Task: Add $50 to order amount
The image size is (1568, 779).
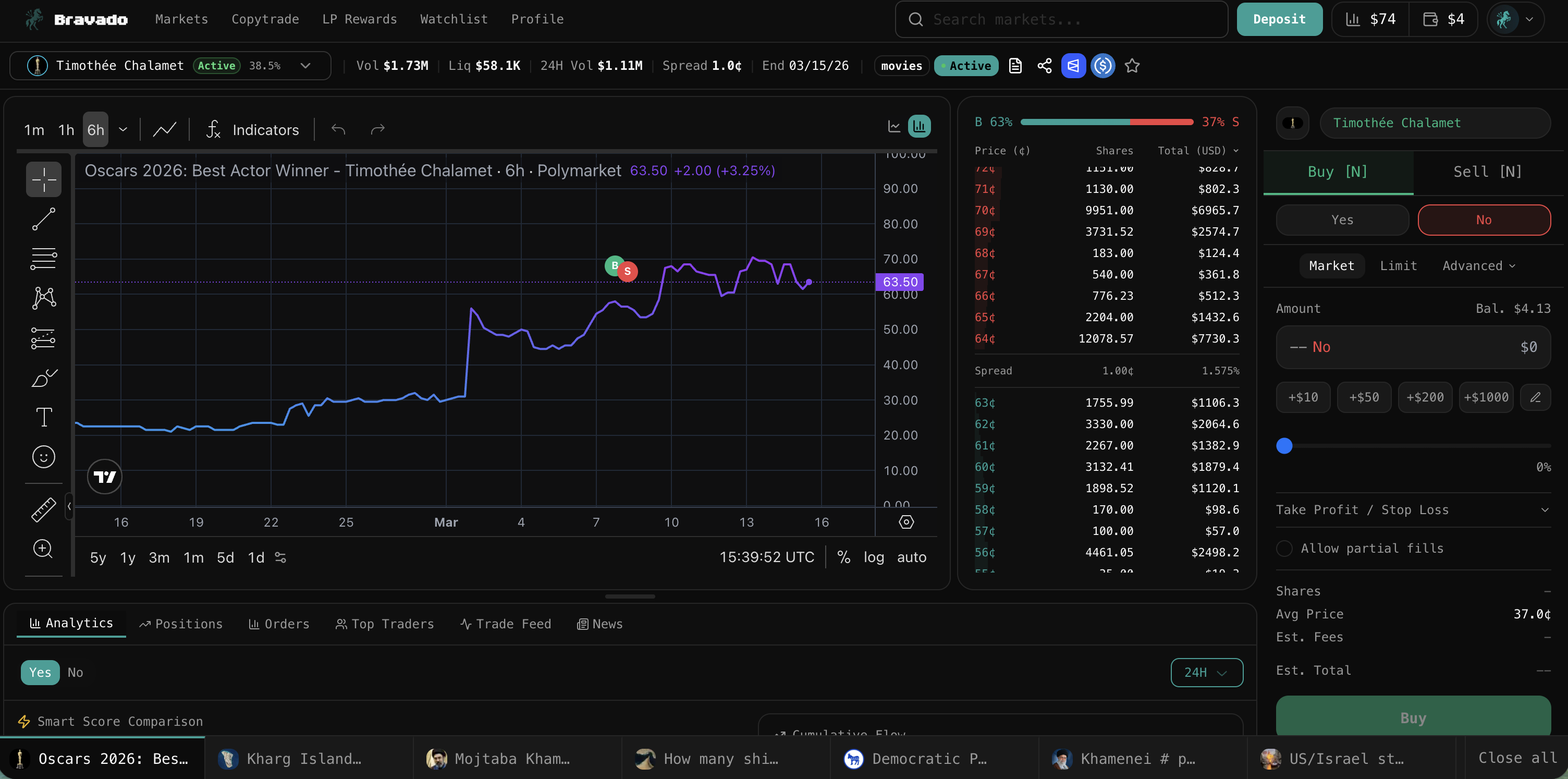Action: pyautogui.click(x=1364, y=397)
